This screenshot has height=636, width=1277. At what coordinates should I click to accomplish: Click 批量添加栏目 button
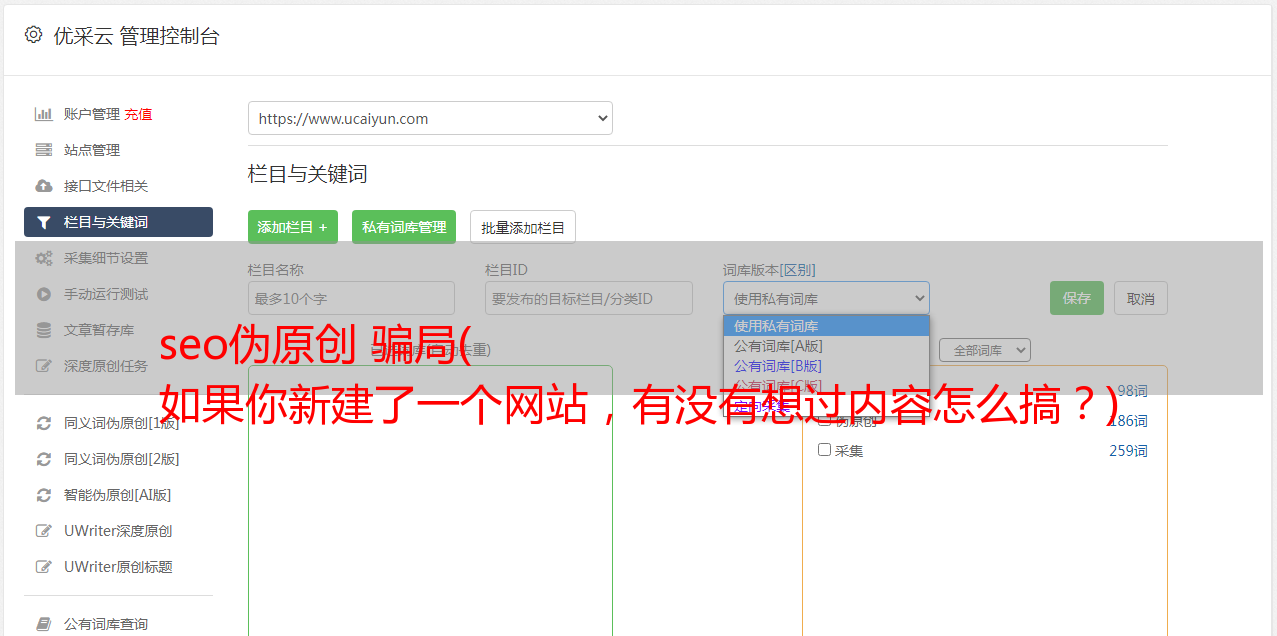point(523,227)
